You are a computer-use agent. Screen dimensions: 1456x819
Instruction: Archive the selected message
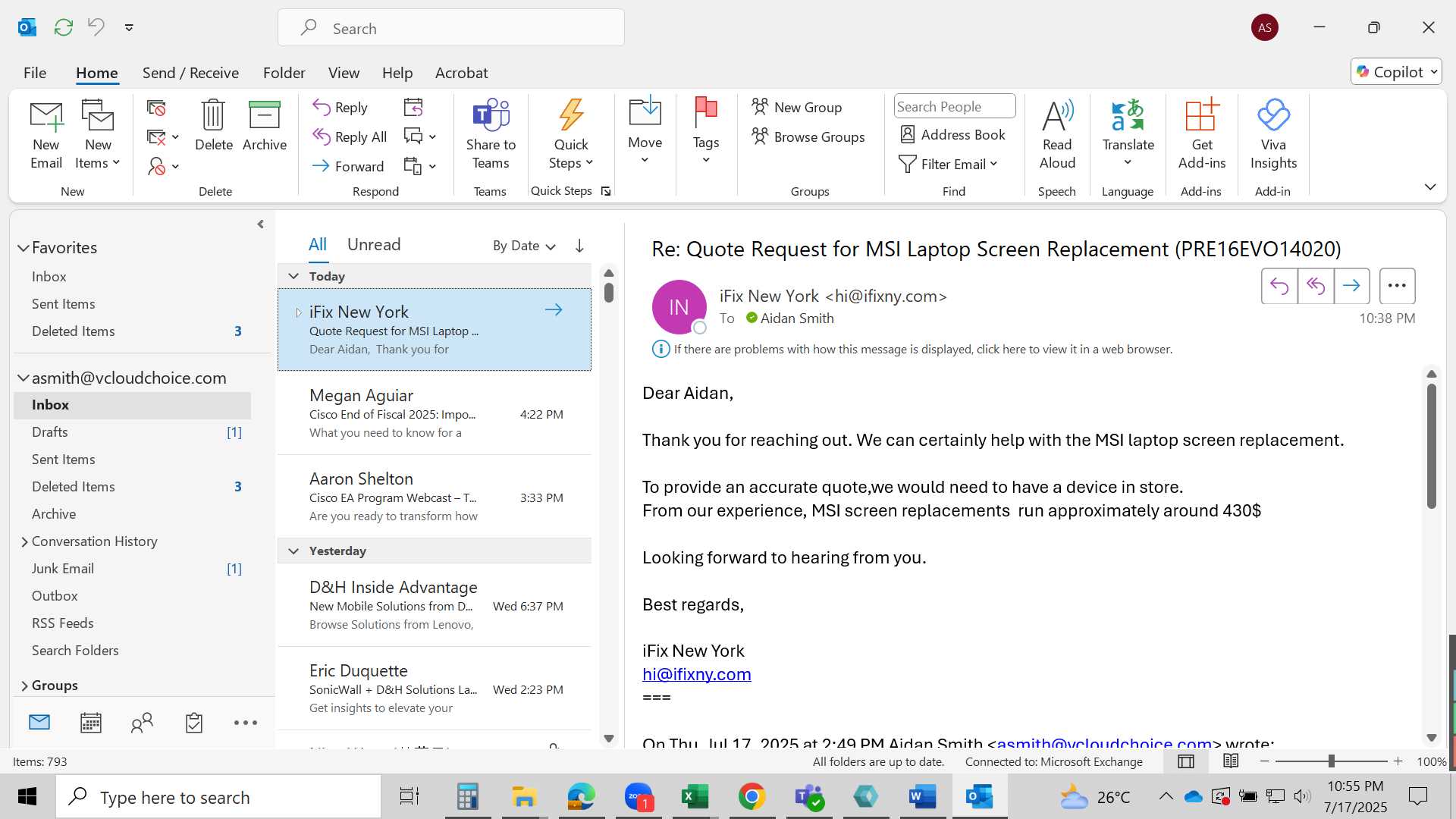click(x=265, y=126)
